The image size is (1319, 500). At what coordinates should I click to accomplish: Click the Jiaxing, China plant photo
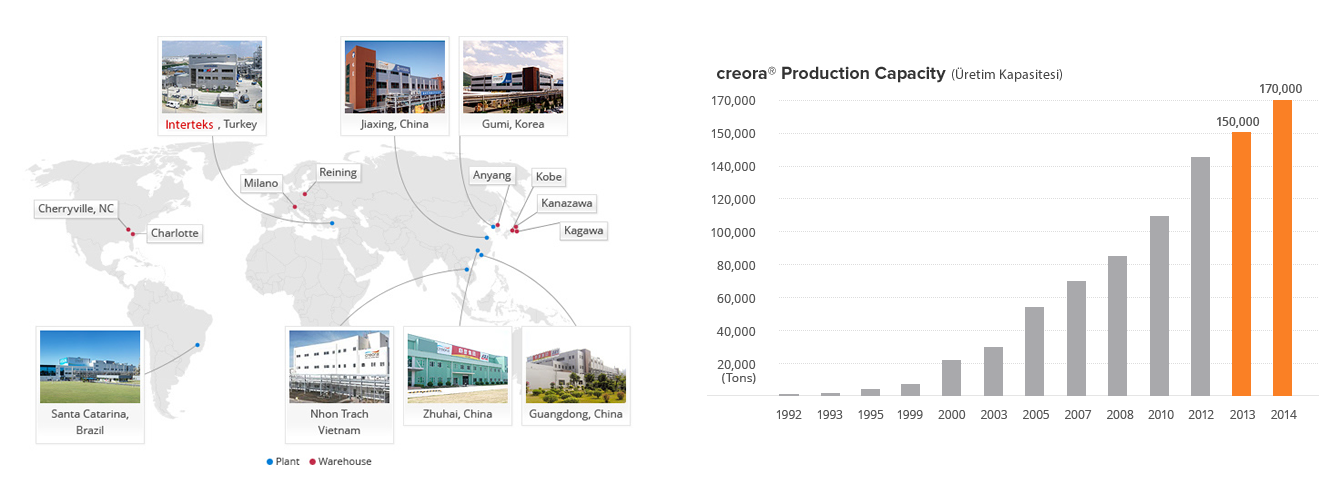tap(393, 76)
